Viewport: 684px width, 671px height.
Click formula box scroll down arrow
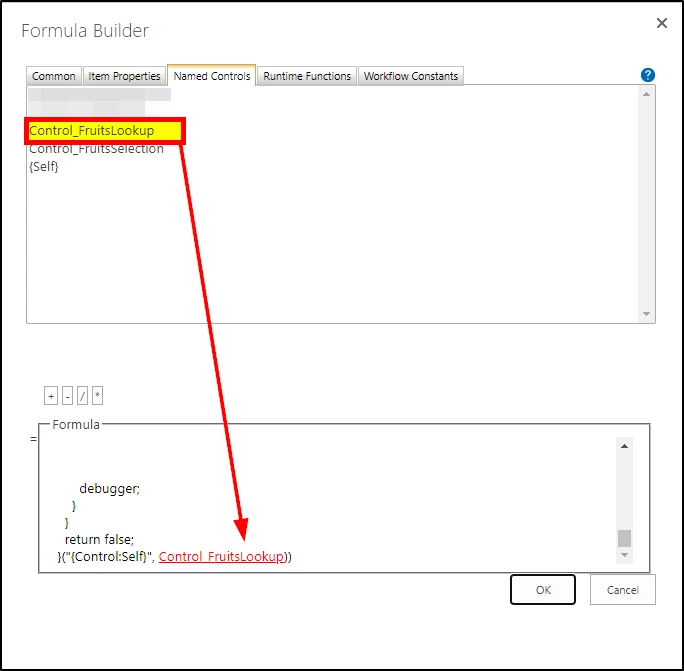(x=624, y=555)
